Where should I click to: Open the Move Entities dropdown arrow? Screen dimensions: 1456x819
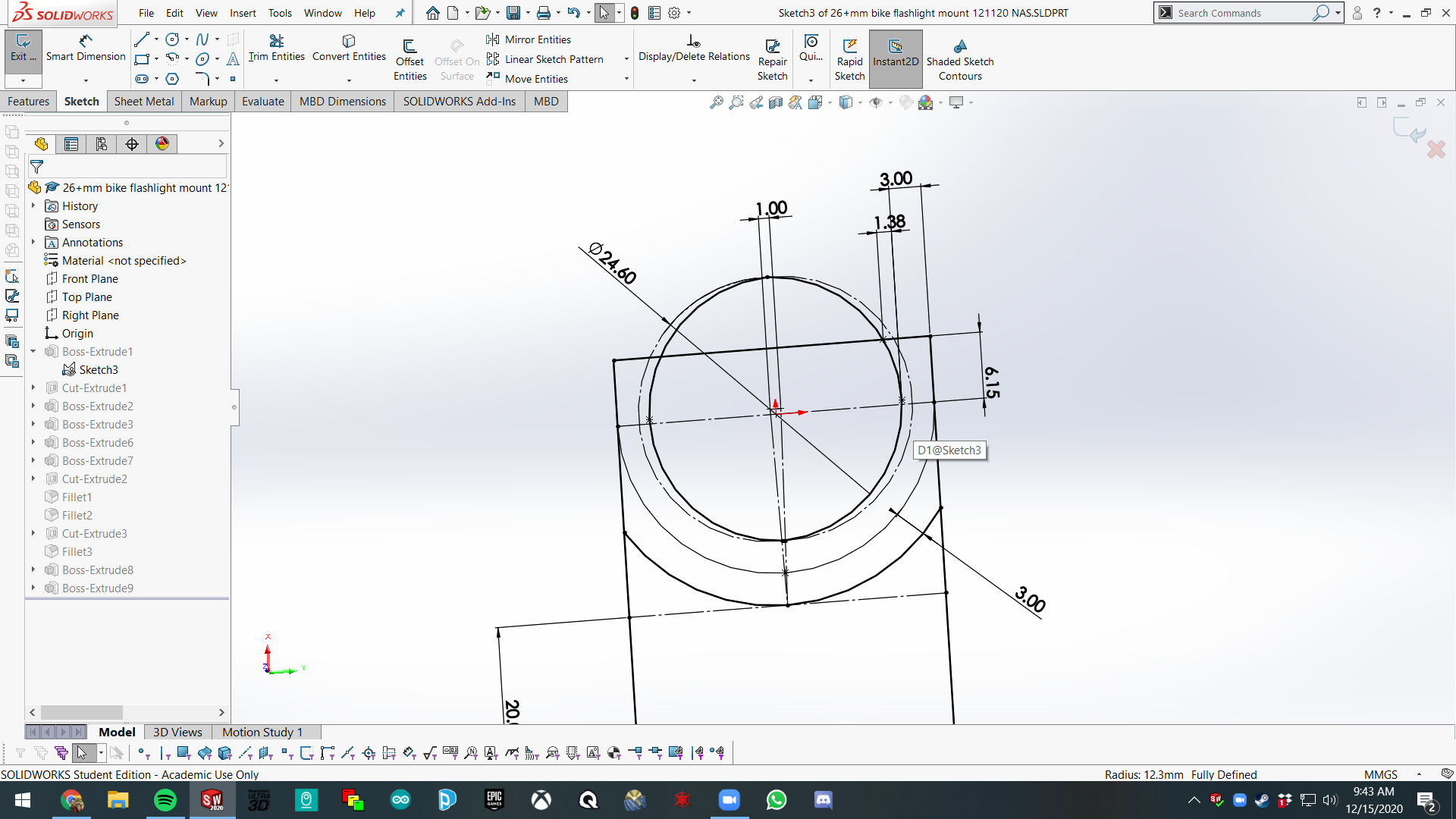click(626, 79)
